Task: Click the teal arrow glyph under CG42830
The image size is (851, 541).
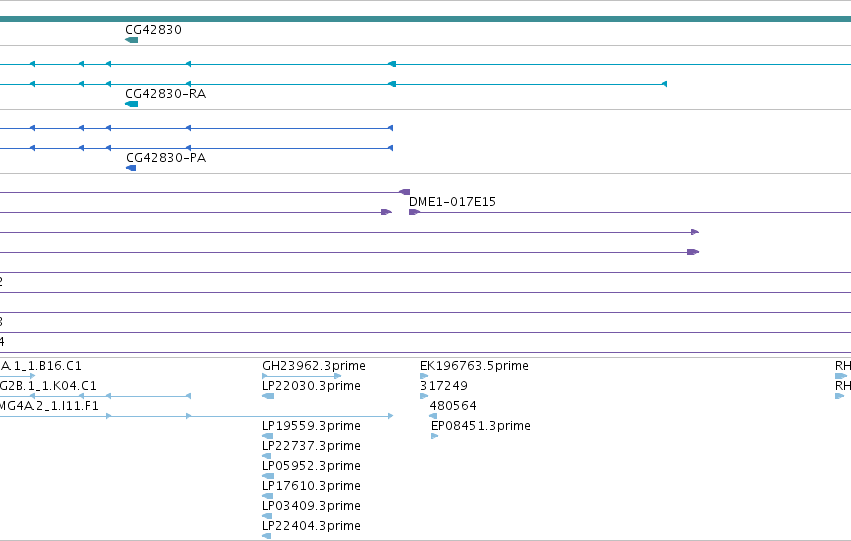Action: [131, 40]
